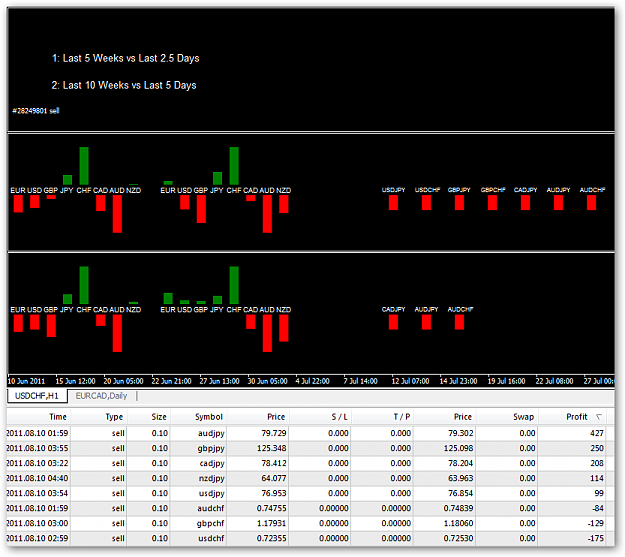Click the AUDCHF label in lower indicator

click(460, 309)
